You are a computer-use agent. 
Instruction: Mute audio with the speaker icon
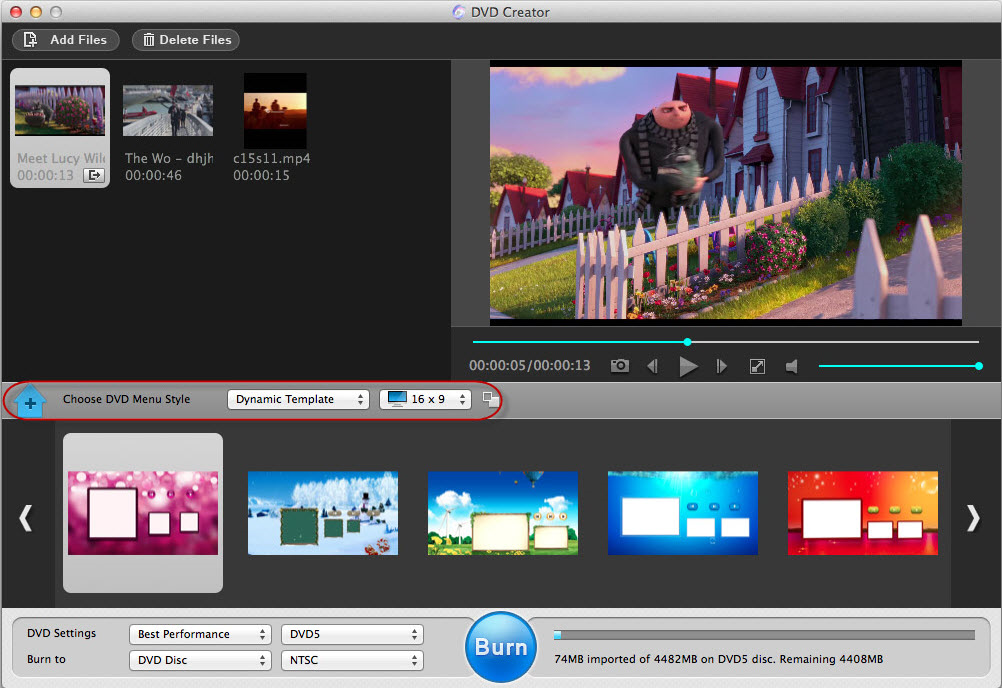792,367
